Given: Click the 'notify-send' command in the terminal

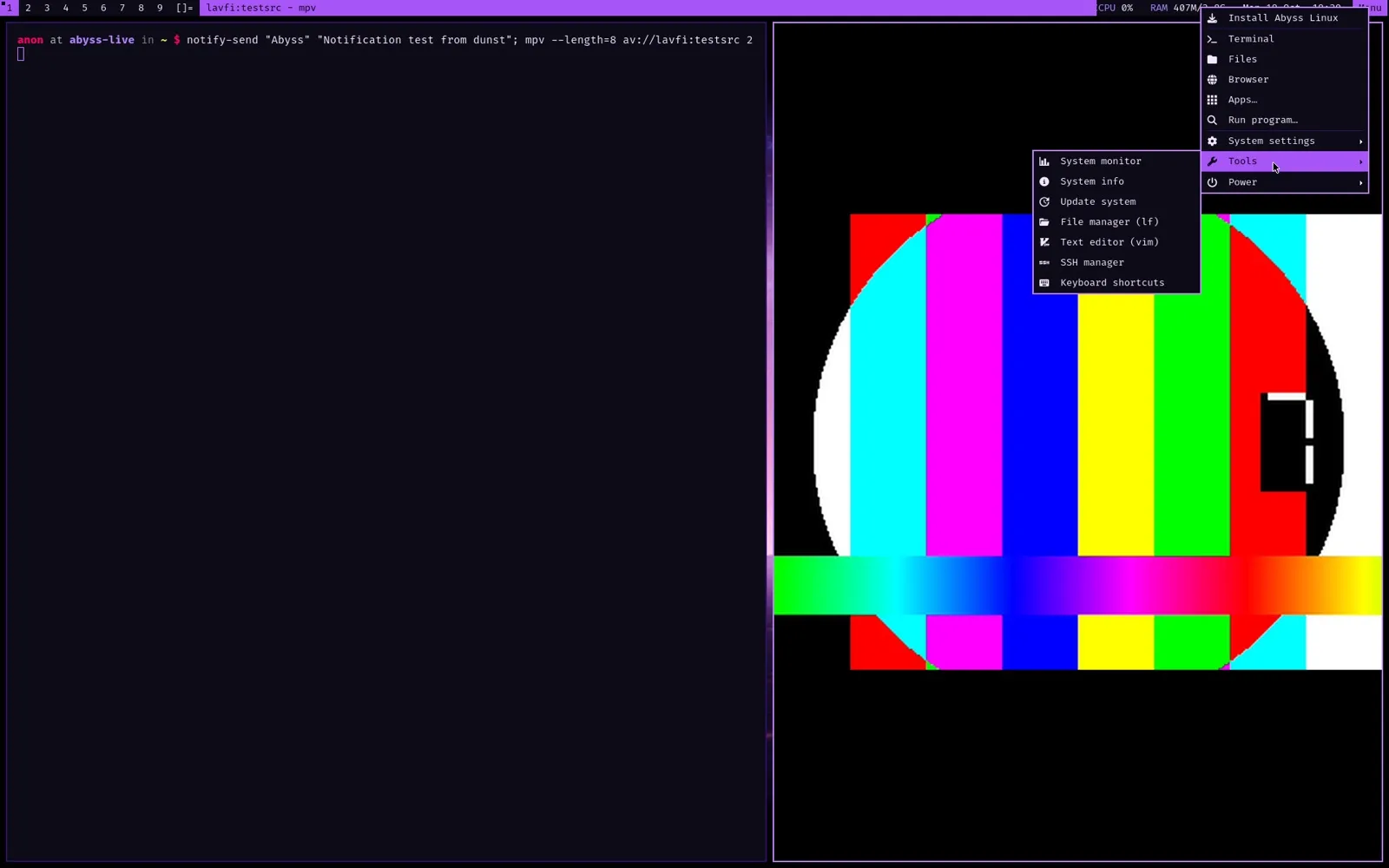Looking at the screenshot, I should tap(222, 40).
